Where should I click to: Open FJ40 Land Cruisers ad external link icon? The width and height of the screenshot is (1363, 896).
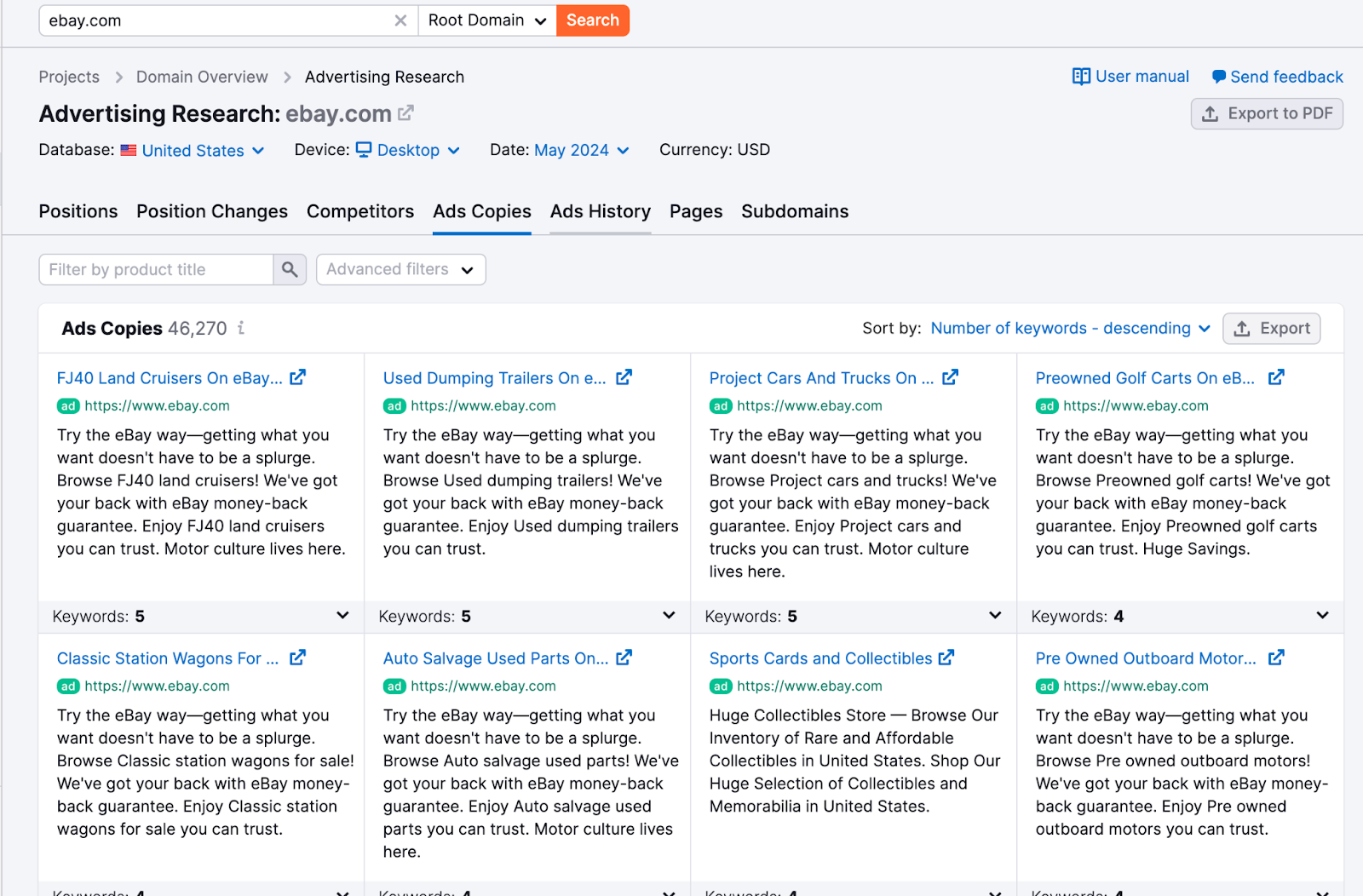tap(297, 377)
